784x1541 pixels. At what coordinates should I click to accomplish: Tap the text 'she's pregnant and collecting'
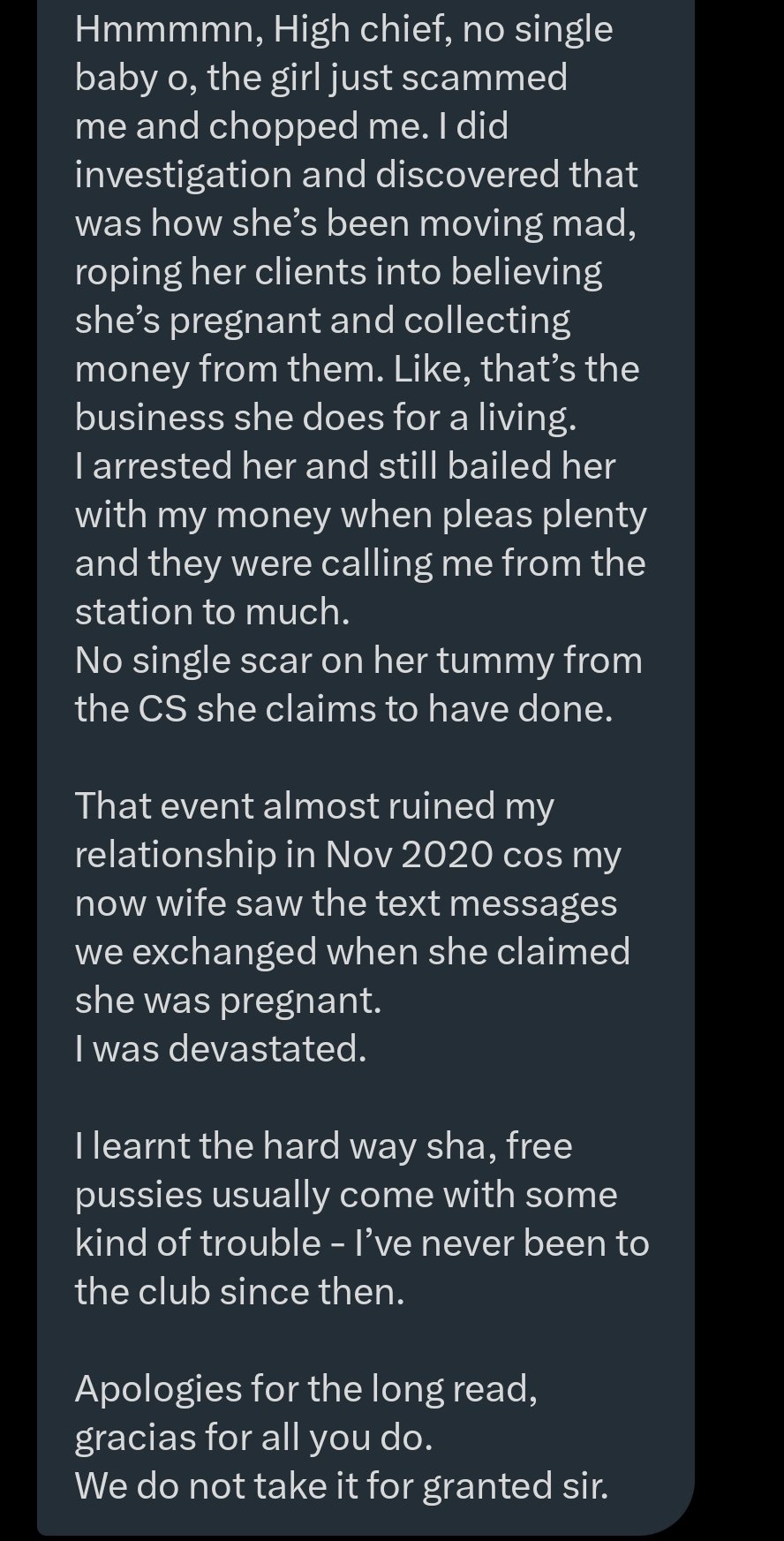coord(322,321)
